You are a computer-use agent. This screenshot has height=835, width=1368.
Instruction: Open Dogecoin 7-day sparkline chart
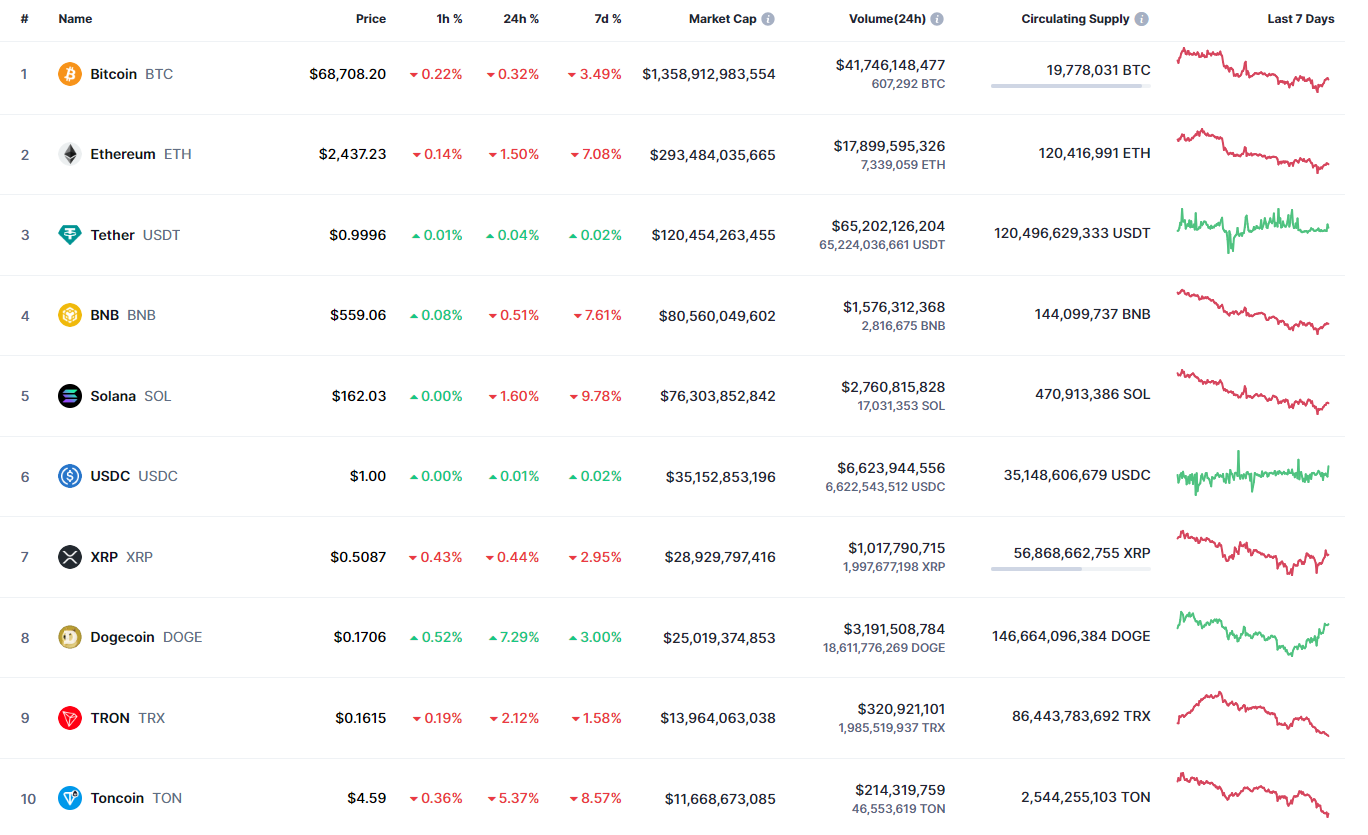tap(1254, 634)
